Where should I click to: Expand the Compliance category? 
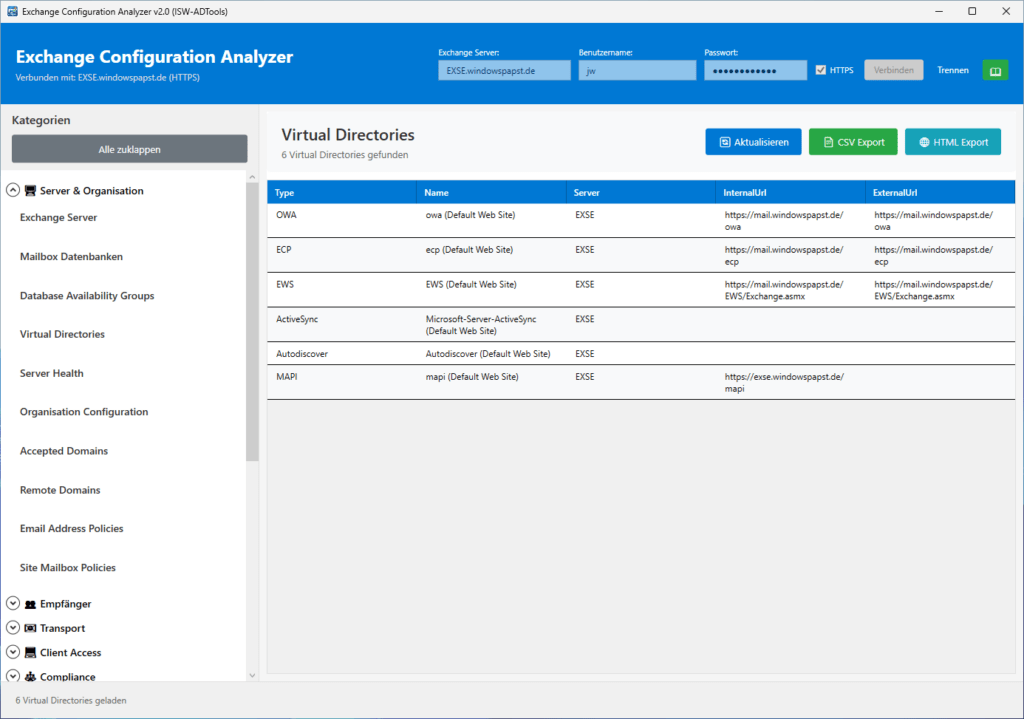tap(12, 677)
